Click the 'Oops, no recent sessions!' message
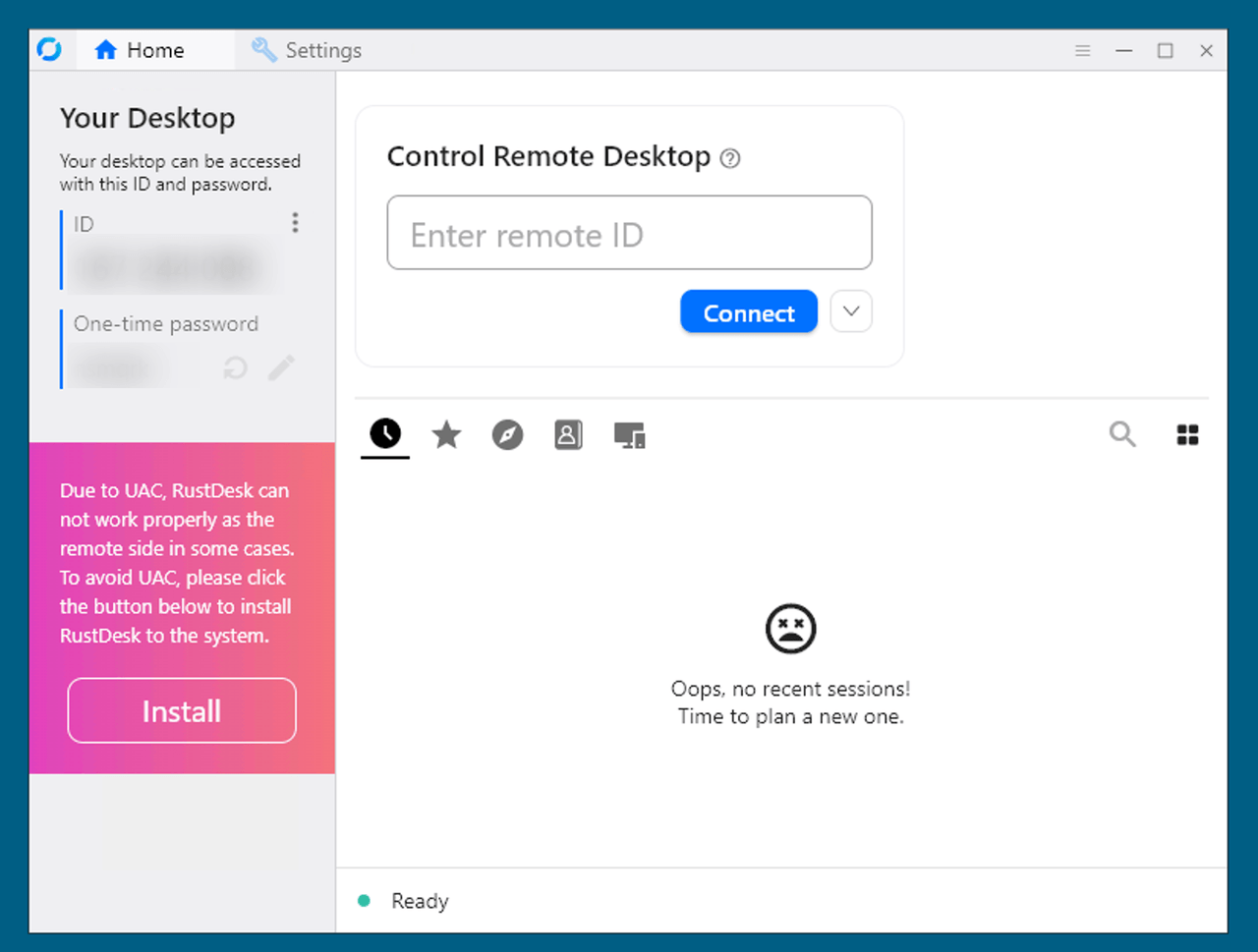 (791, 689)
